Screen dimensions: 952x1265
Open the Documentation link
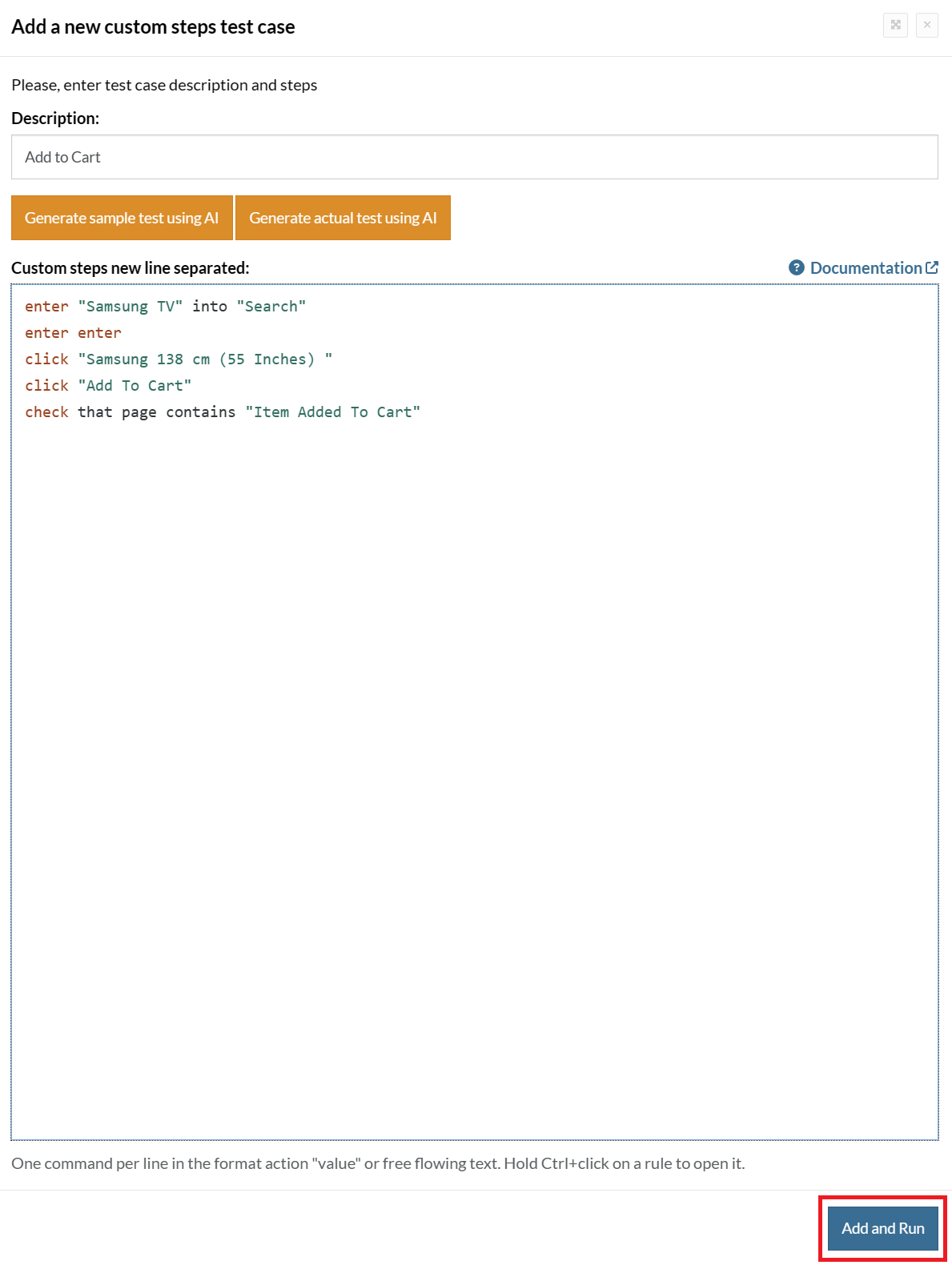point(866,268)
